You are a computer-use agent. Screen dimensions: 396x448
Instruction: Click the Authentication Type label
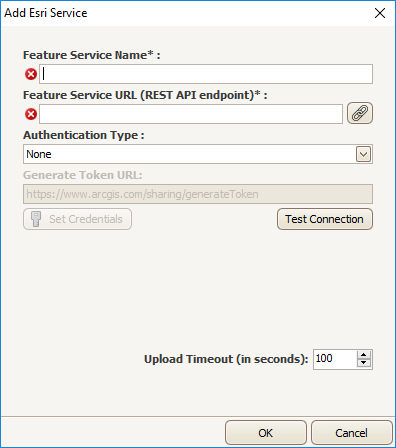point(84,135)
